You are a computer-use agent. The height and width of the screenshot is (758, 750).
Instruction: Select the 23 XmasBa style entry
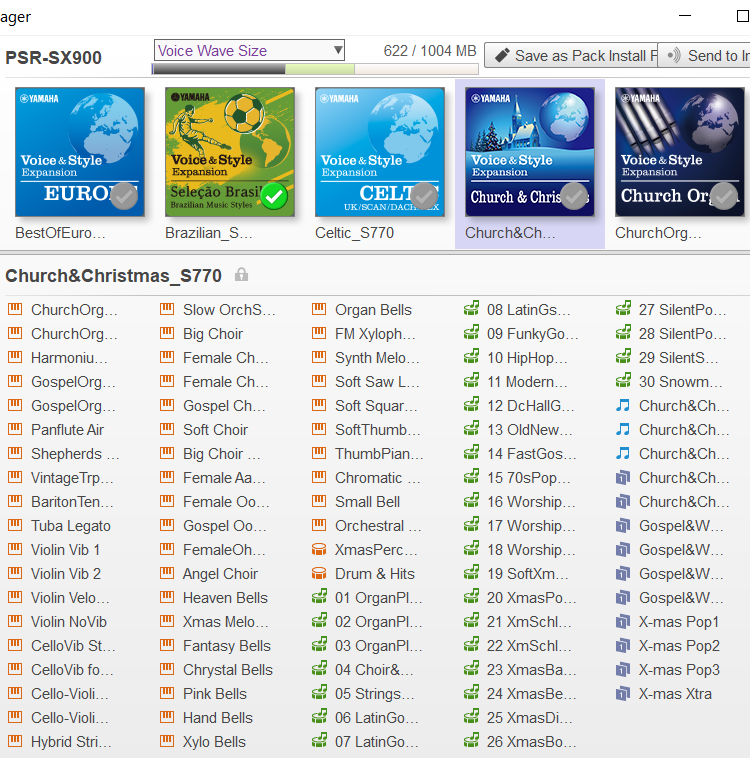[521, 670]
